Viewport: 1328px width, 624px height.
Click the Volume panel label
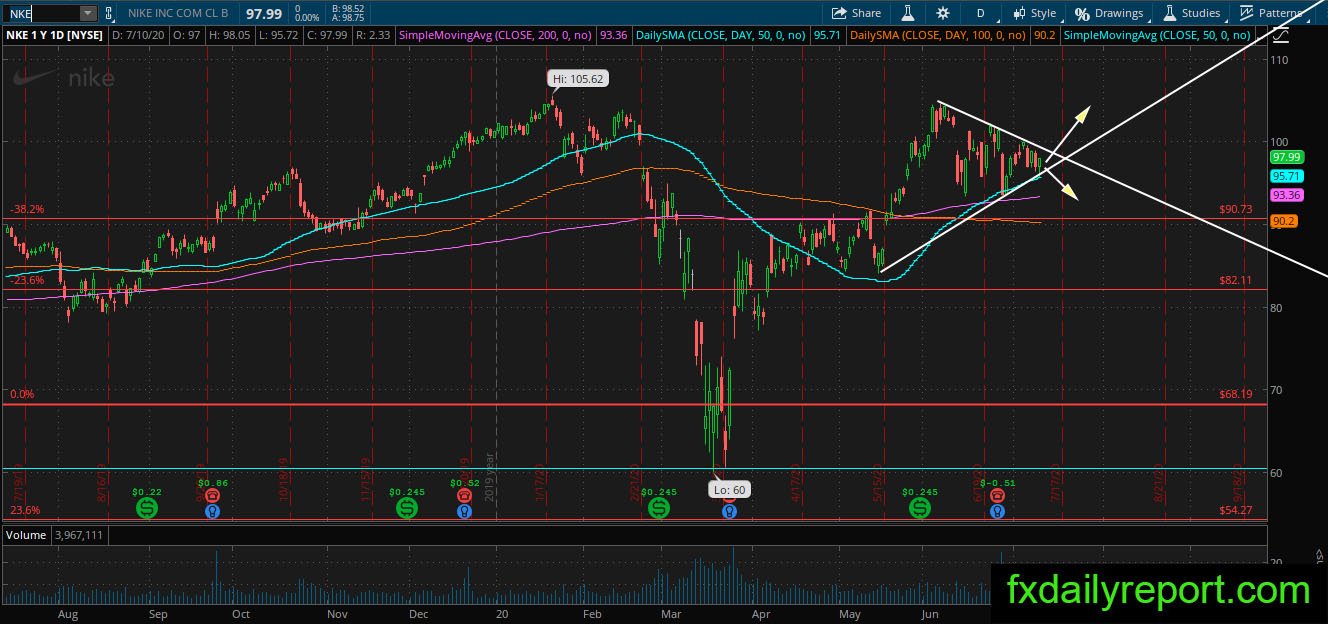coord(26,535)
